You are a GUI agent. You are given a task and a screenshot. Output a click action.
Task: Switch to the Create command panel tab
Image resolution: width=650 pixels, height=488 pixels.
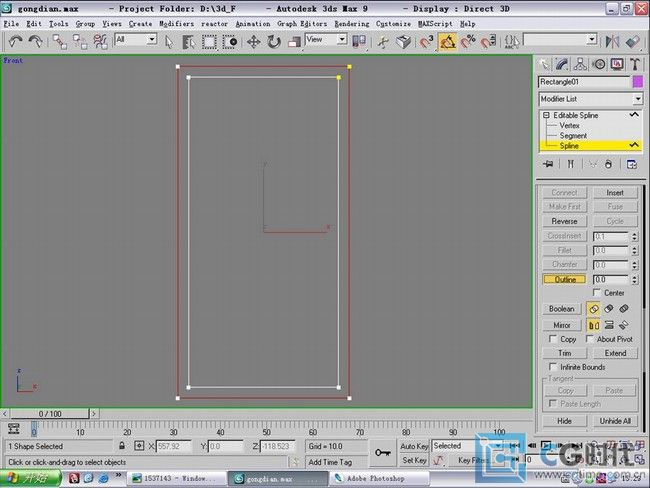point(544,64)
